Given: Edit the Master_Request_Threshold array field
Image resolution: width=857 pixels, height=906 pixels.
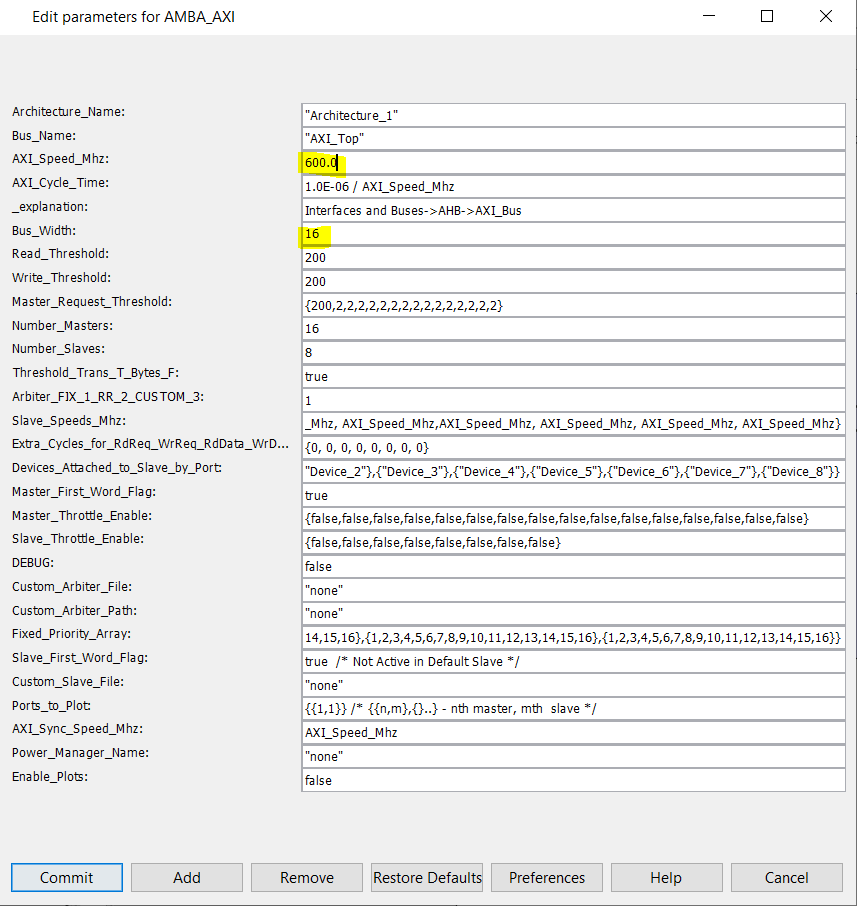Looking at the screenshot, I should pos(573,305).
